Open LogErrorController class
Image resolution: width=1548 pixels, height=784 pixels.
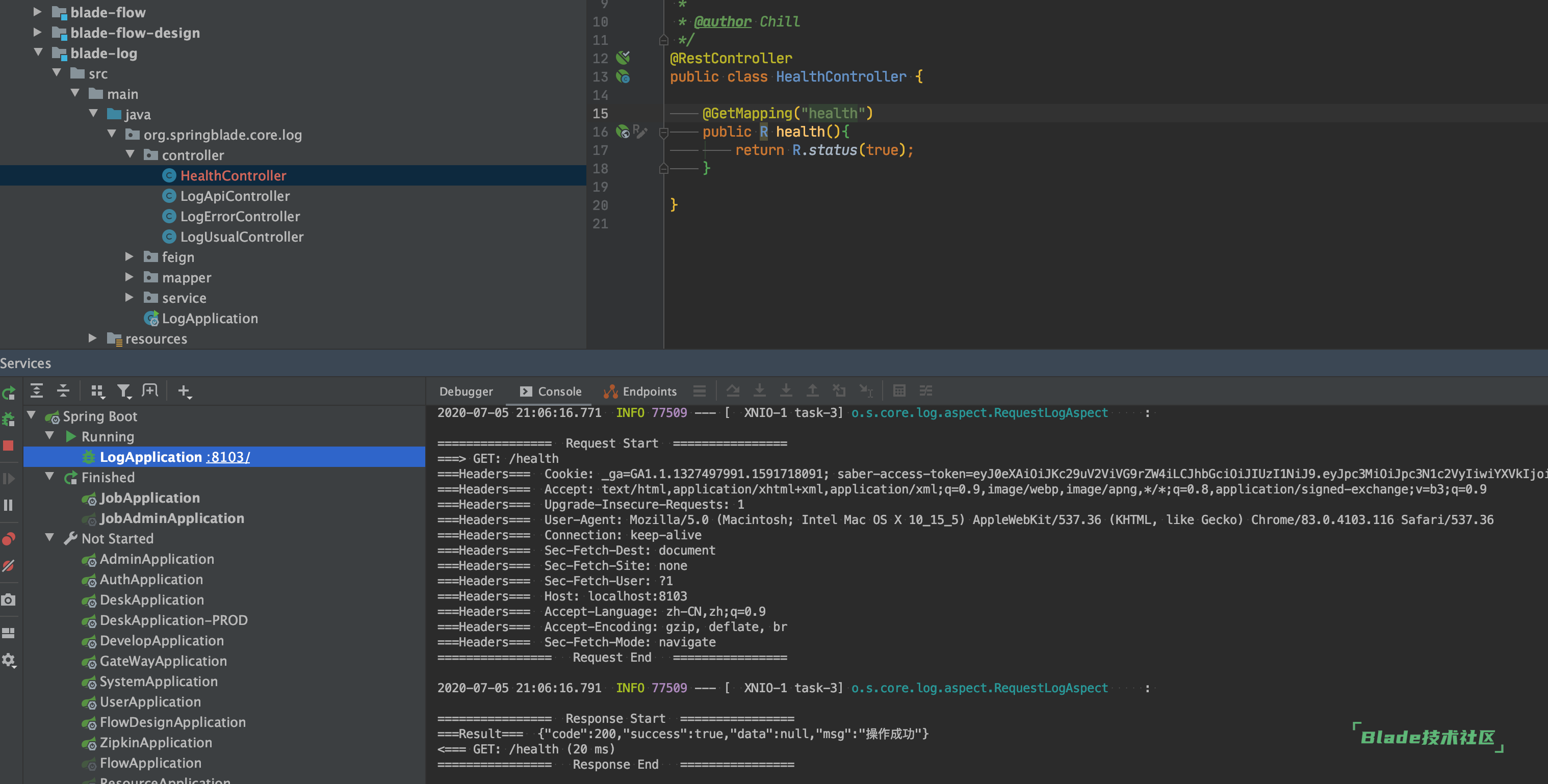point(240,217)
